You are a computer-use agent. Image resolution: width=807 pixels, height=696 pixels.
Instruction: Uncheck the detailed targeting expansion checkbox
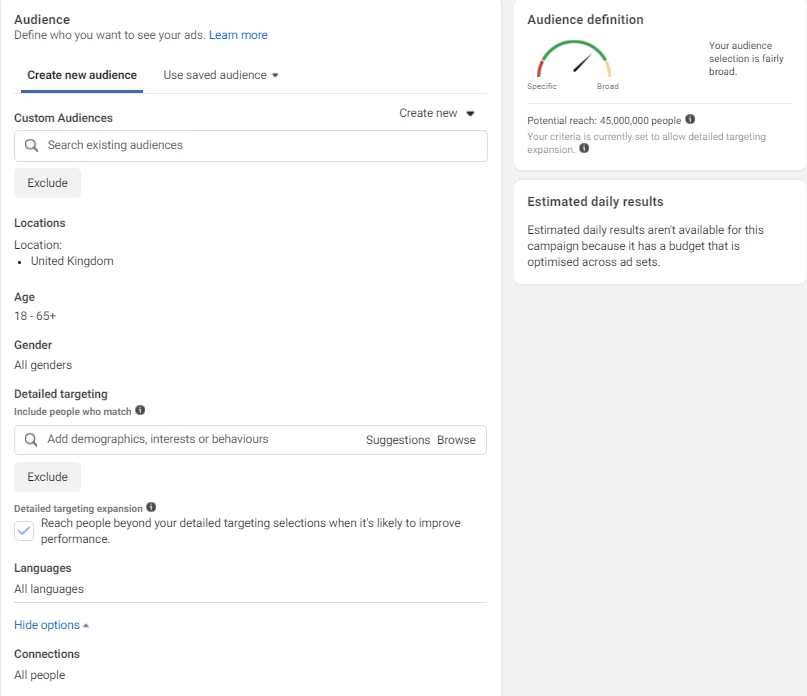(x=25, y=531)
